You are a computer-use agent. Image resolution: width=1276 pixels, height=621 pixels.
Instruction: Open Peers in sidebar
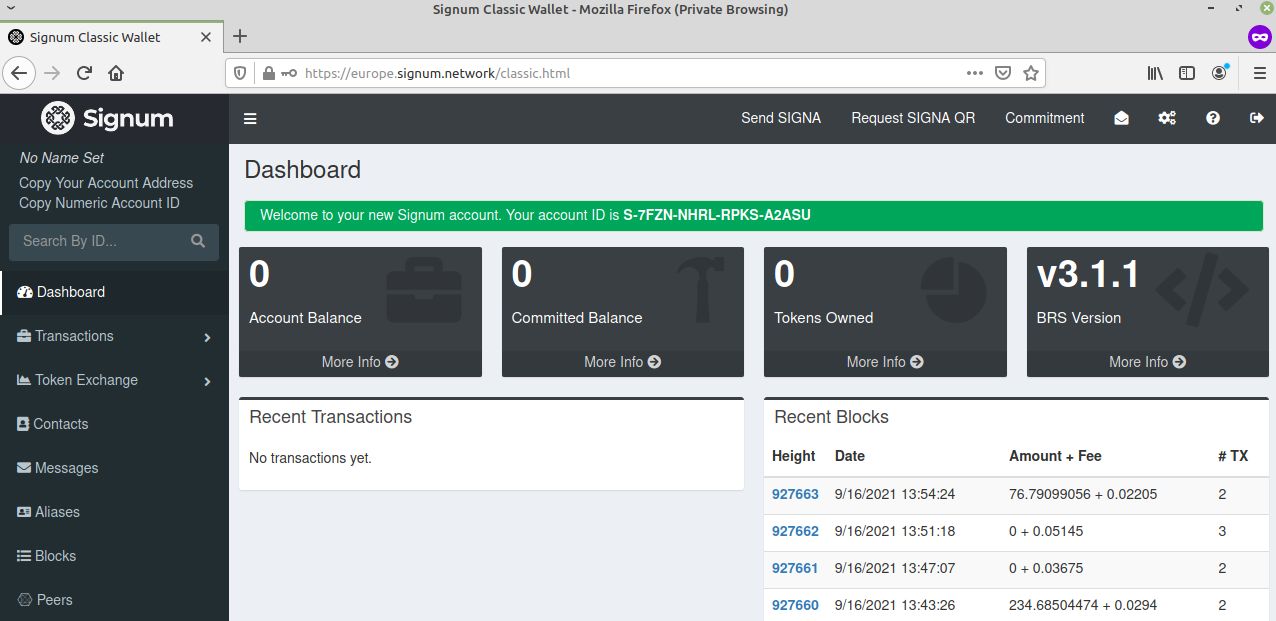[114, 600]
